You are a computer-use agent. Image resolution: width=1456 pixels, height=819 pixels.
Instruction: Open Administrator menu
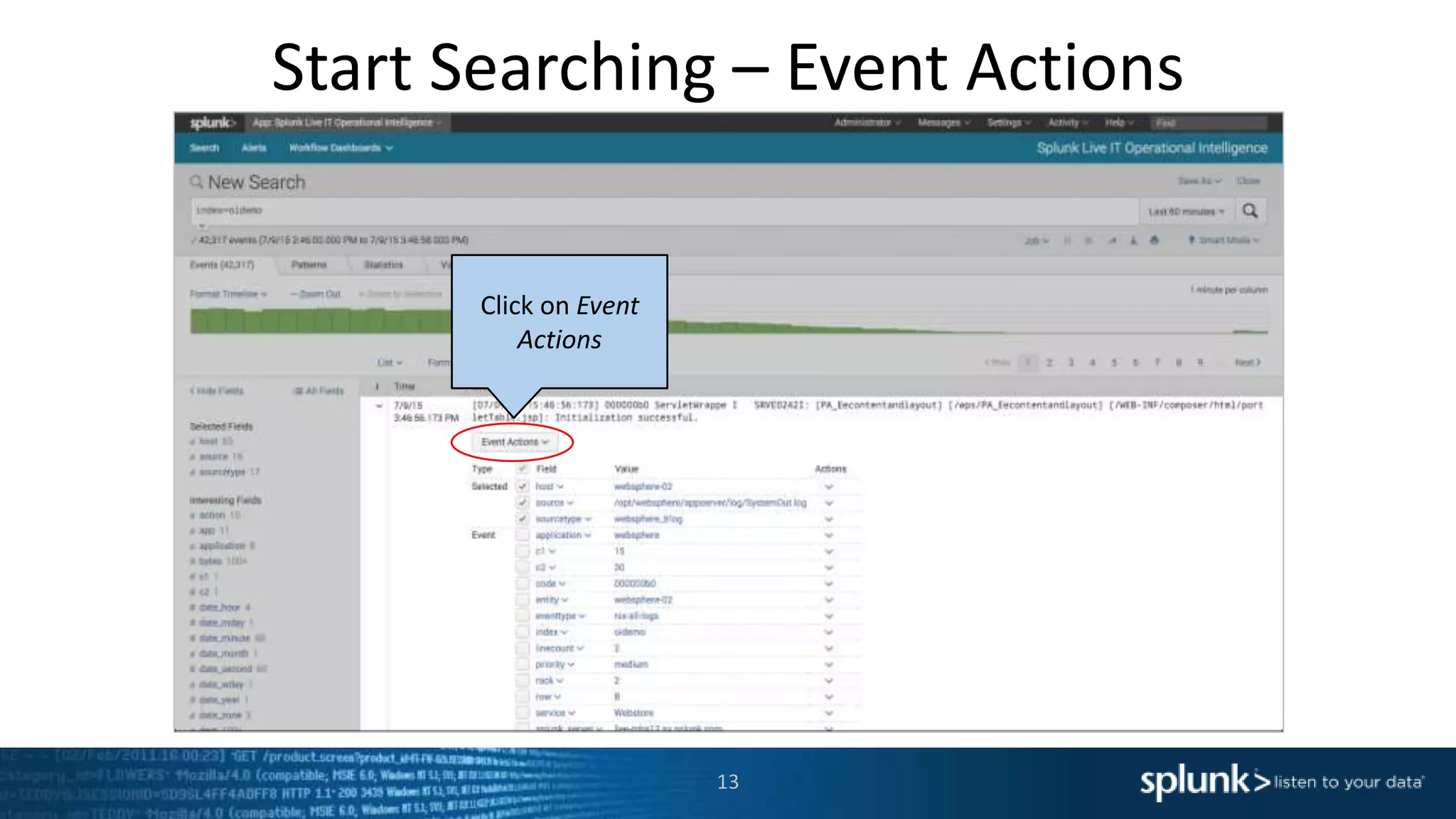tap(867, 122)
